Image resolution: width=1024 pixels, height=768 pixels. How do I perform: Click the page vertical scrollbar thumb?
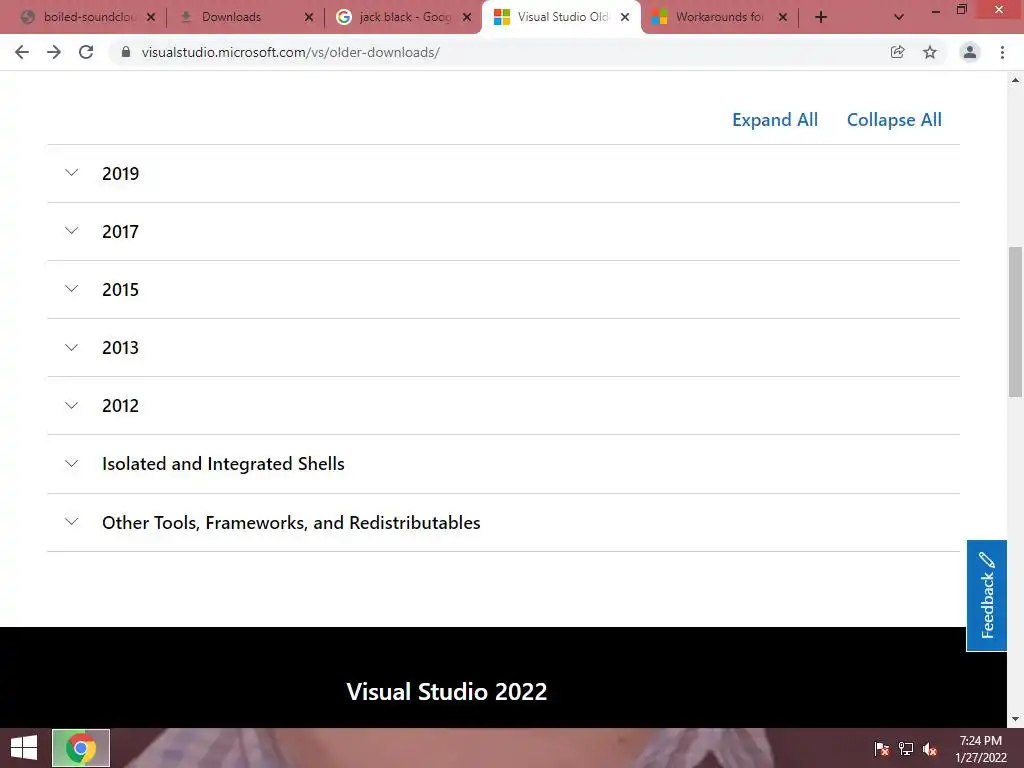tap(1015, 322)
